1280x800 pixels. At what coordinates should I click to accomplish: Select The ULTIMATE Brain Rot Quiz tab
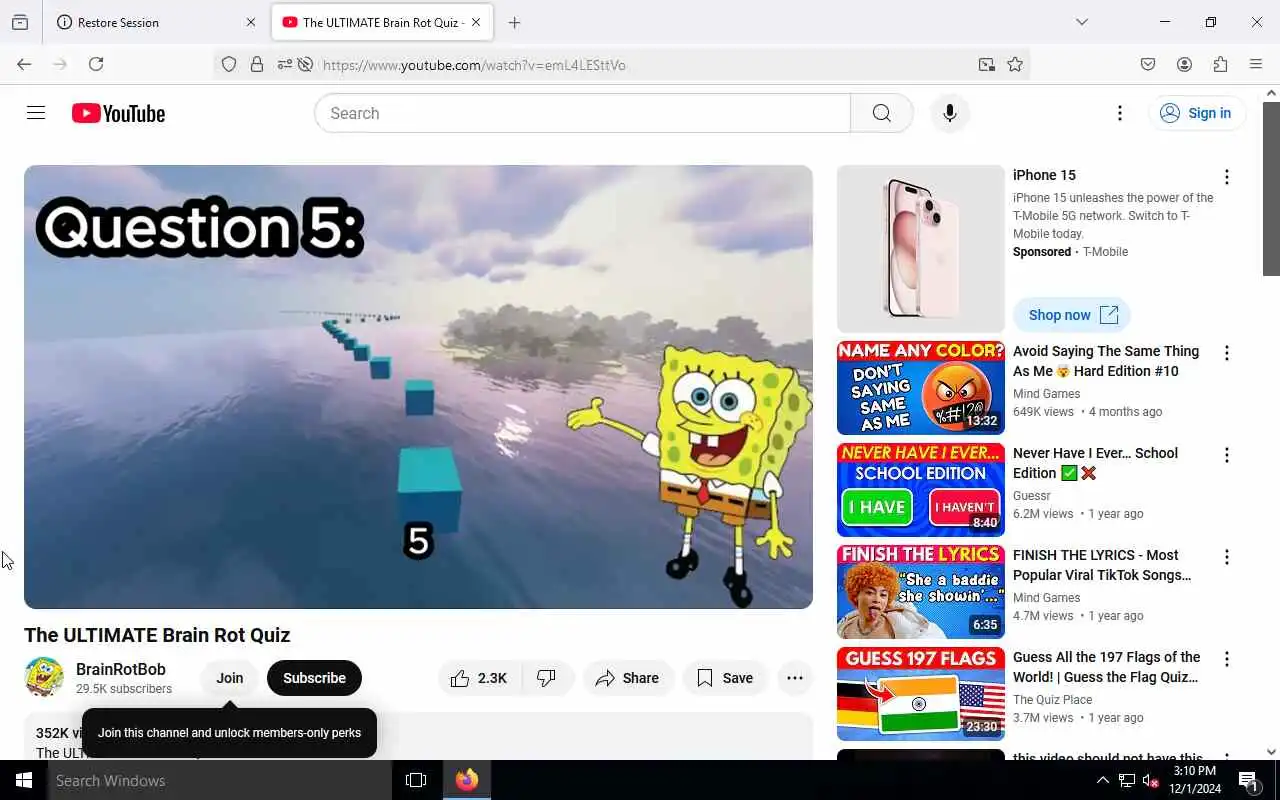coord(383,22)
